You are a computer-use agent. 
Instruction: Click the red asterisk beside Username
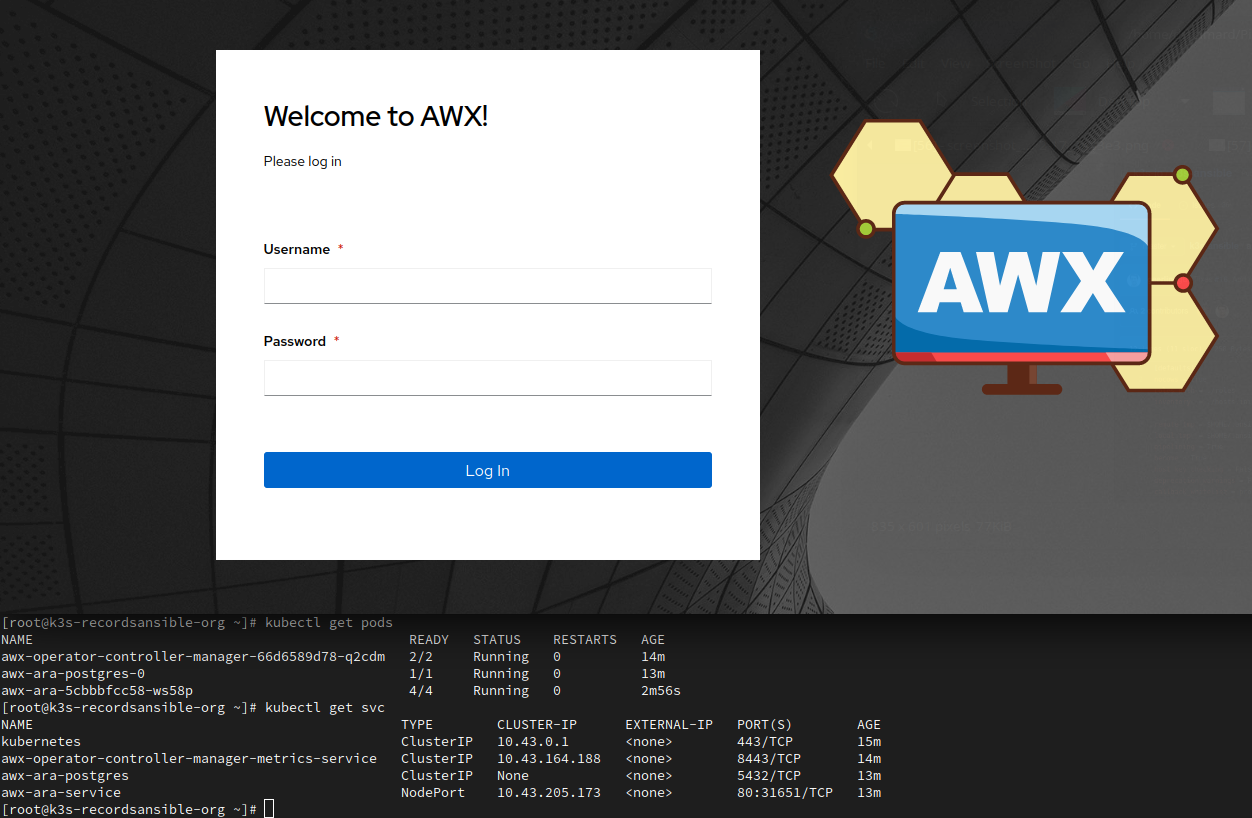[340, 248]
